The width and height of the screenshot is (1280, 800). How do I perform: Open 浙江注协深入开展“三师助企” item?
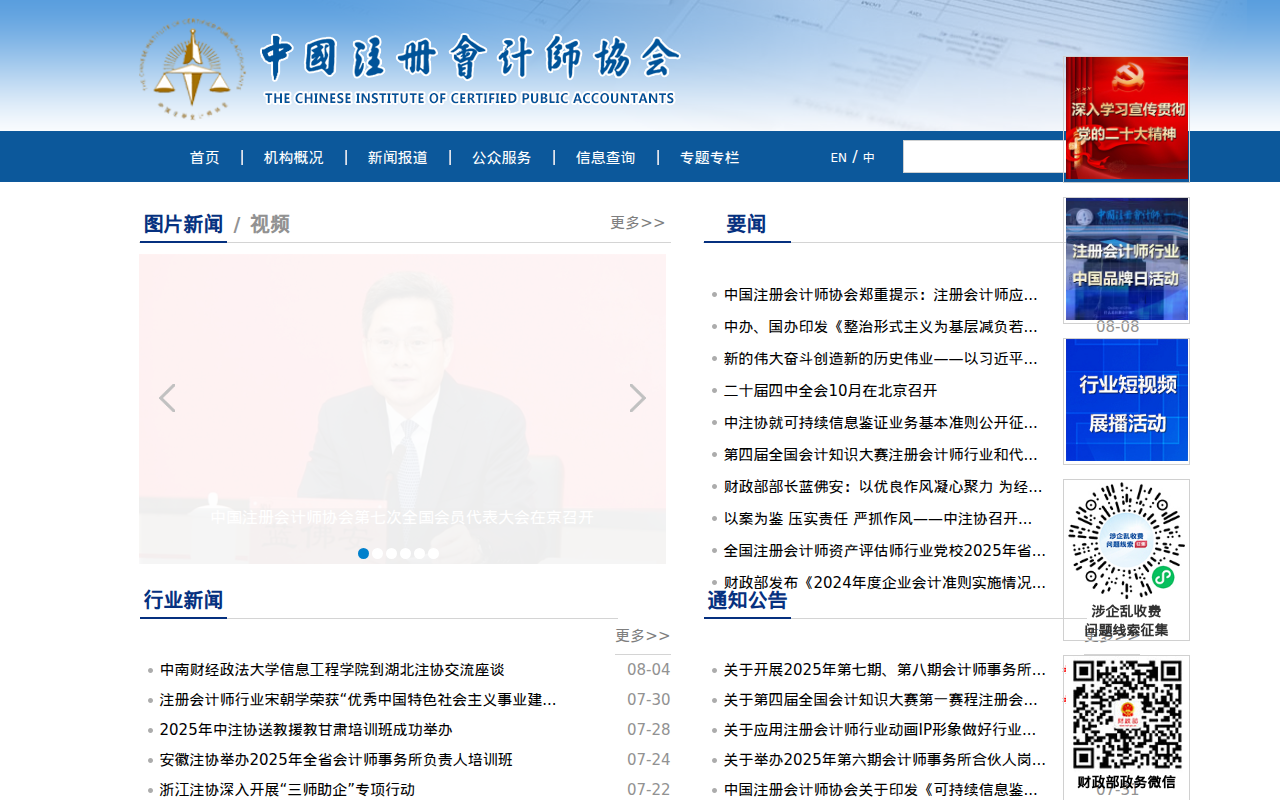tap(287, 790)
